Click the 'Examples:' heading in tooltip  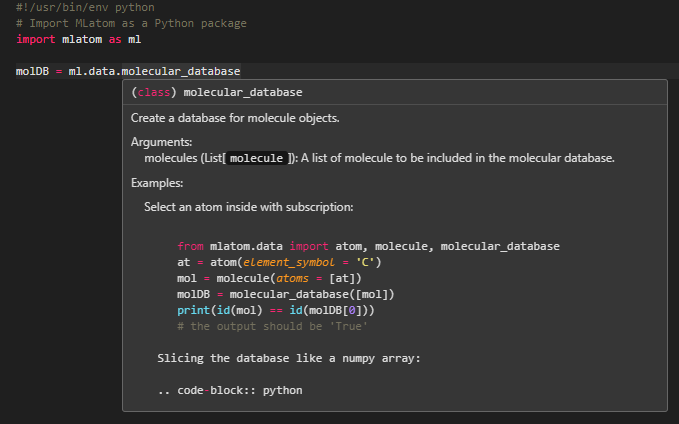coord(157,183)
